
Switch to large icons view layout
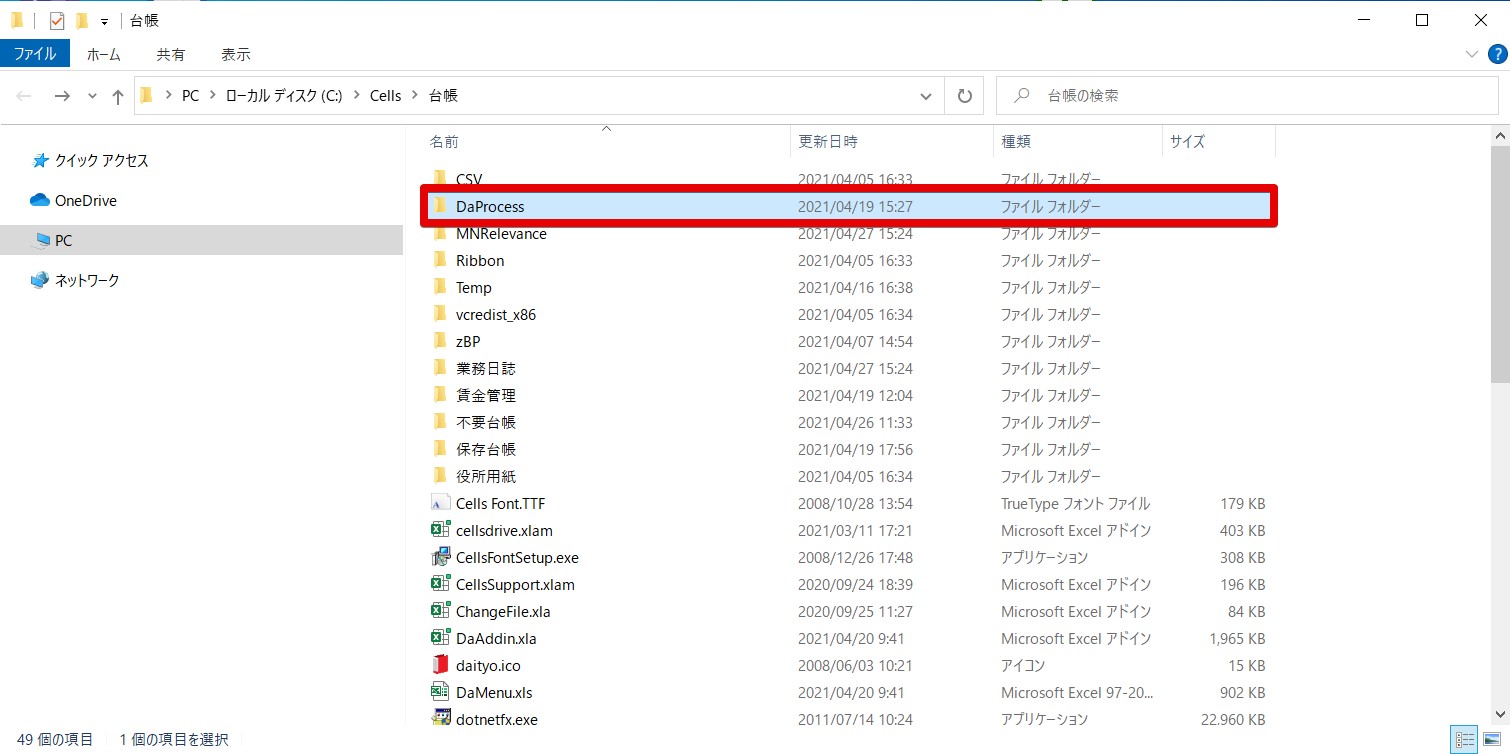(x=1490, y=740)
